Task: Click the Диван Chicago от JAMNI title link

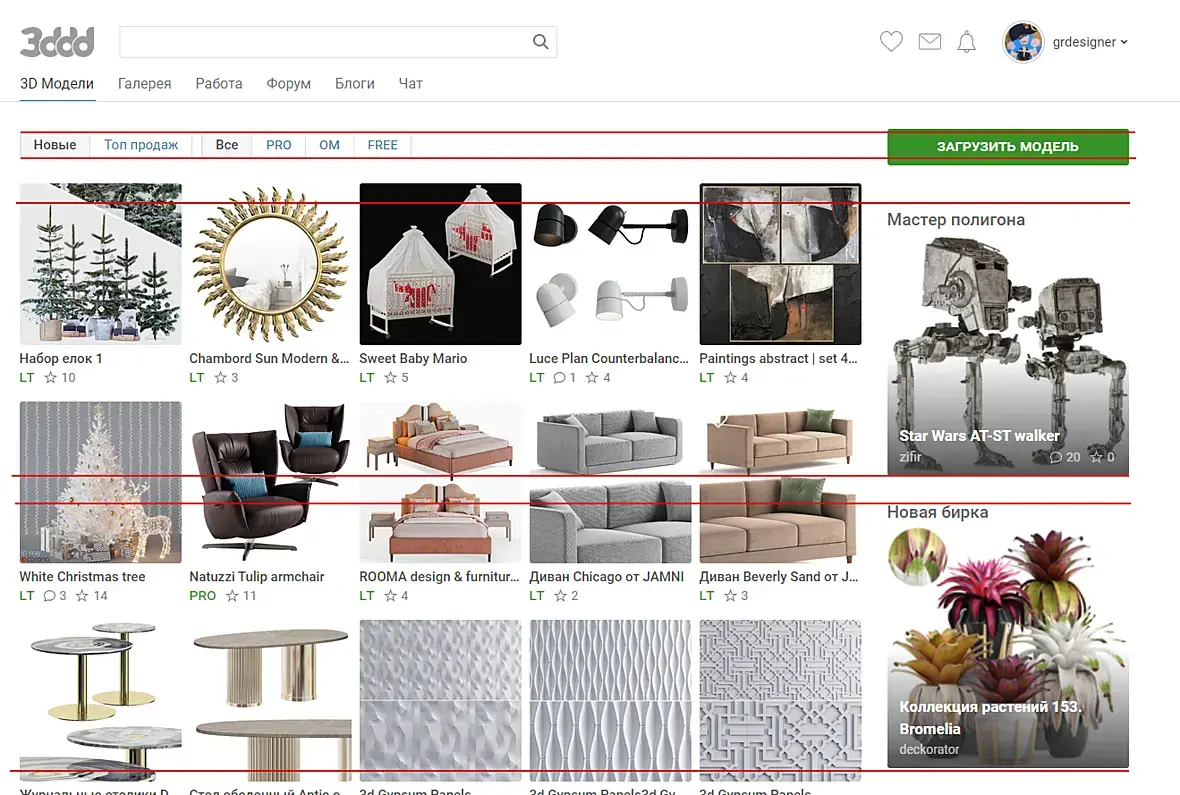Action: coord(607,577)
